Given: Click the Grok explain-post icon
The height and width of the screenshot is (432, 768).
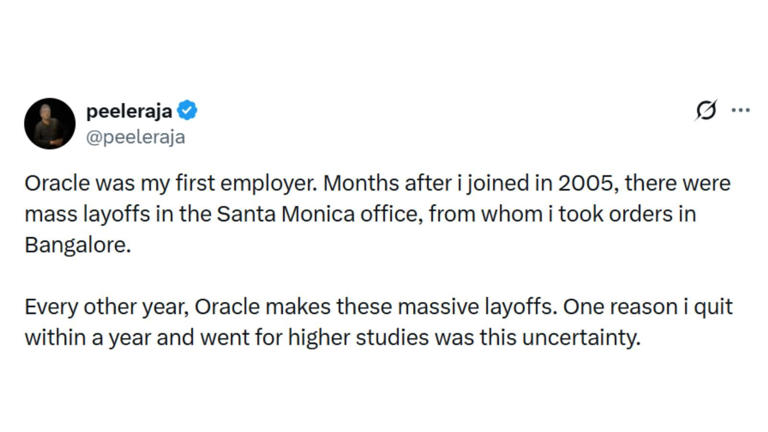Looking at the screenshot, I should coord(706,111).
